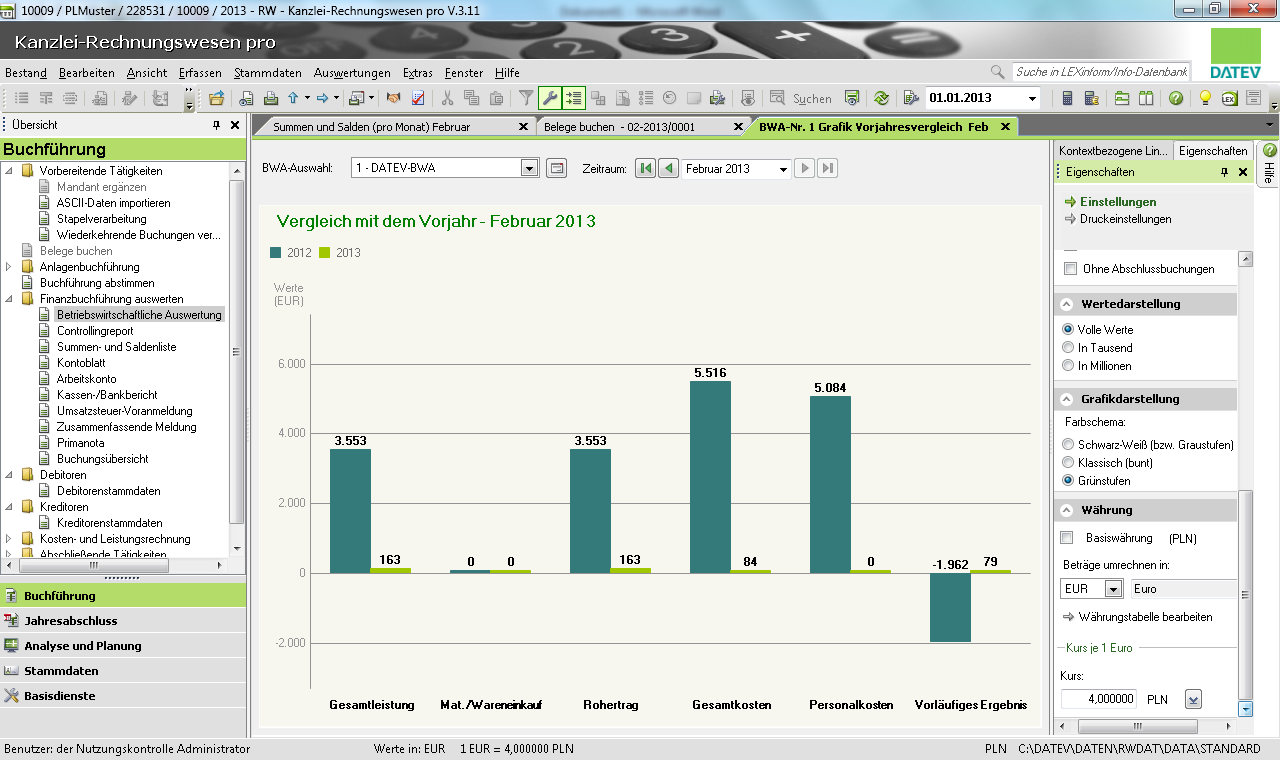
Task: Select In Tausend radio button
Action: click(x=1068, y=347)
